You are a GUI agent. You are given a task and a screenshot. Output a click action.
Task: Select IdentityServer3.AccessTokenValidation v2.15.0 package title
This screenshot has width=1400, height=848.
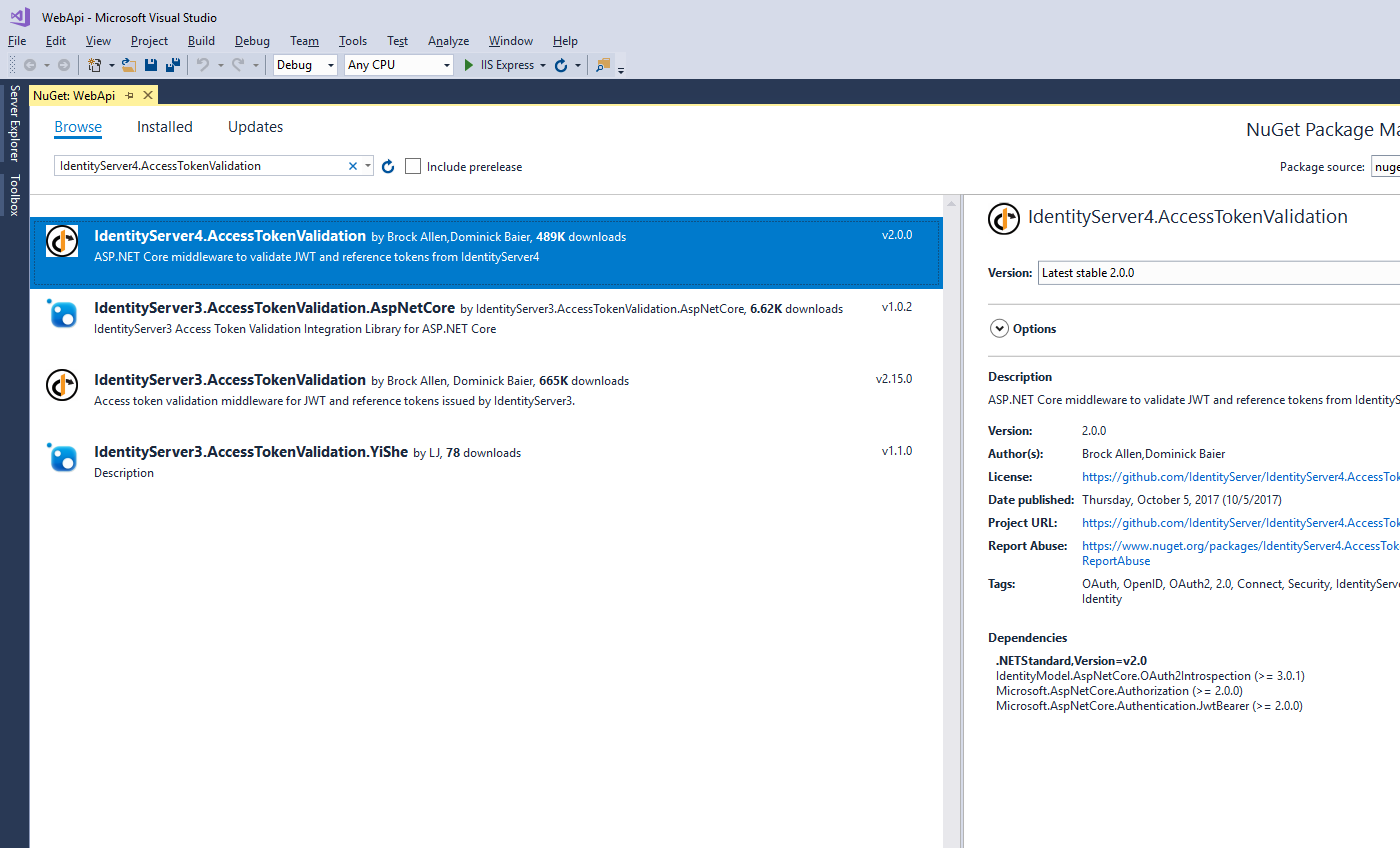[x=230, y=380]
